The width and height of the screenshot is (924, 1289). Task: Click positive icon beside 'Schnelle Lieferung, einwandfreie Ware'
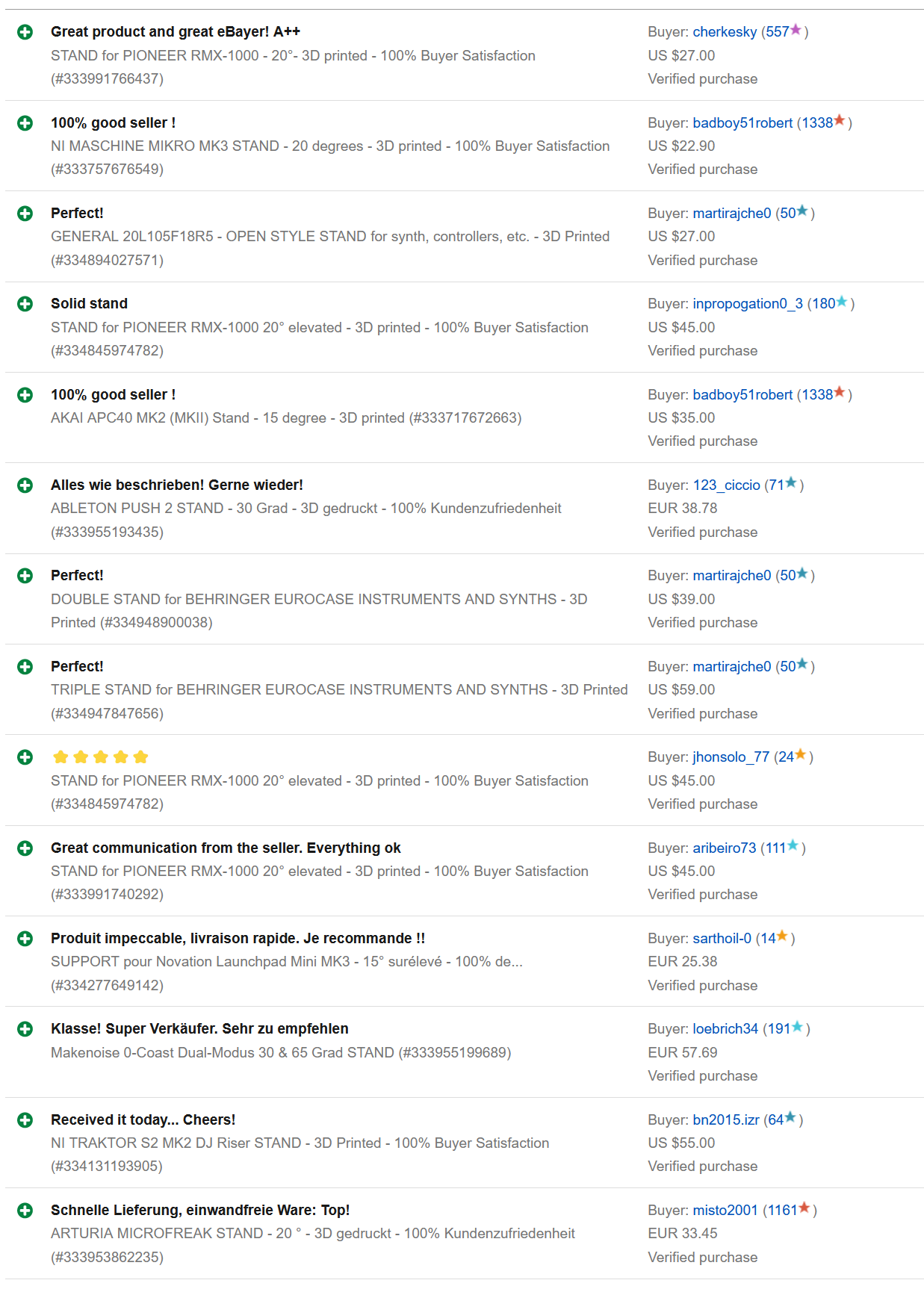click(25, 1211)
